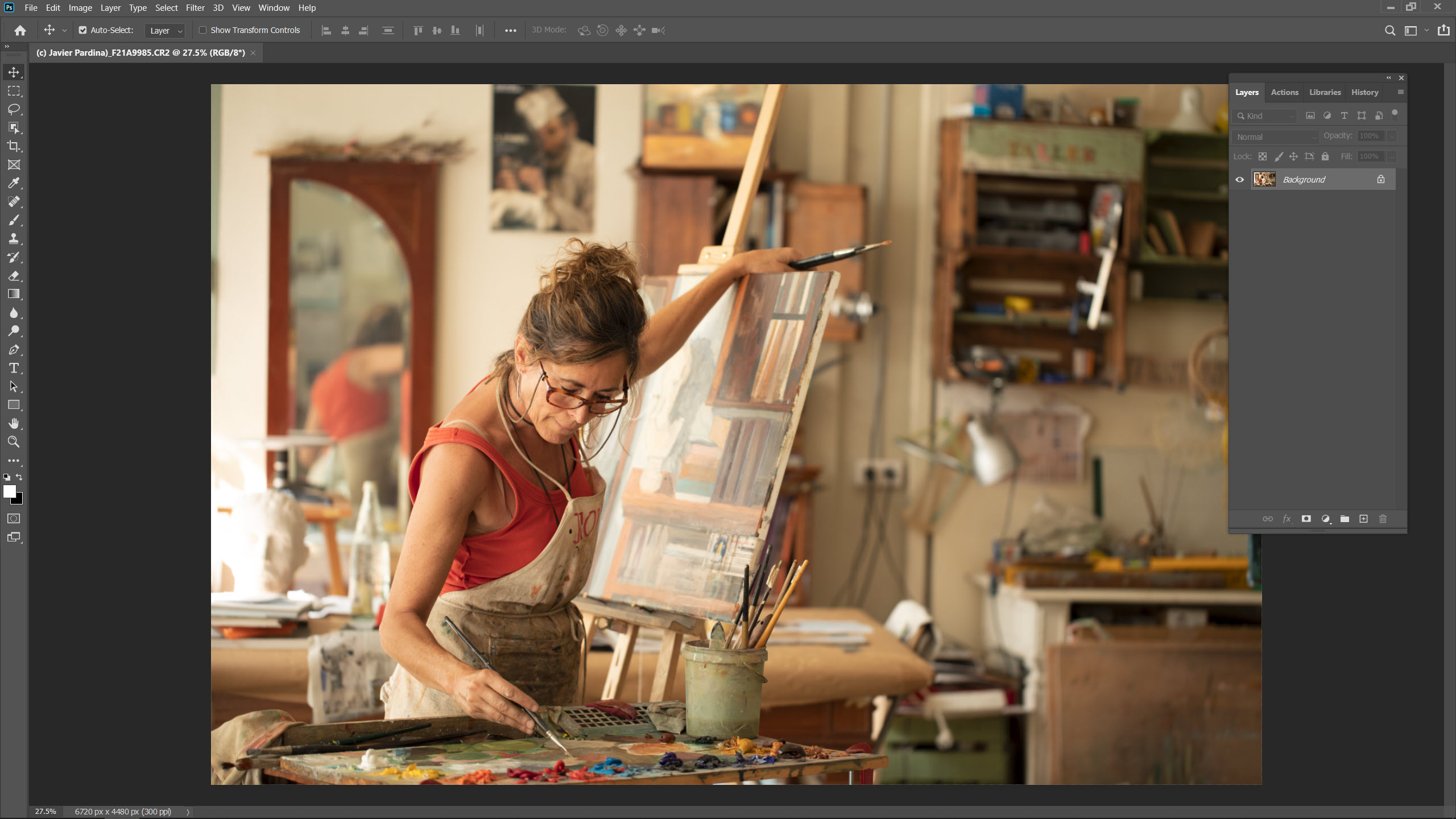Click the History tab
This screenshot has width=1456, height=819.
click(x=1365, y=91)
